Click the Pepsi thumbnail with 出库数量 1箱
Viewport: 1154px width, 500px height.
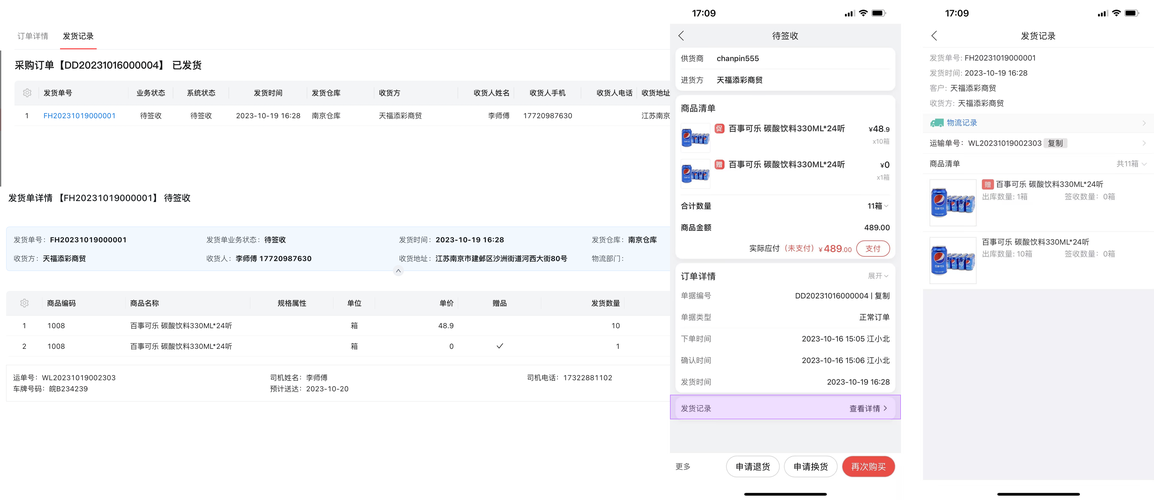coord(952,203)
